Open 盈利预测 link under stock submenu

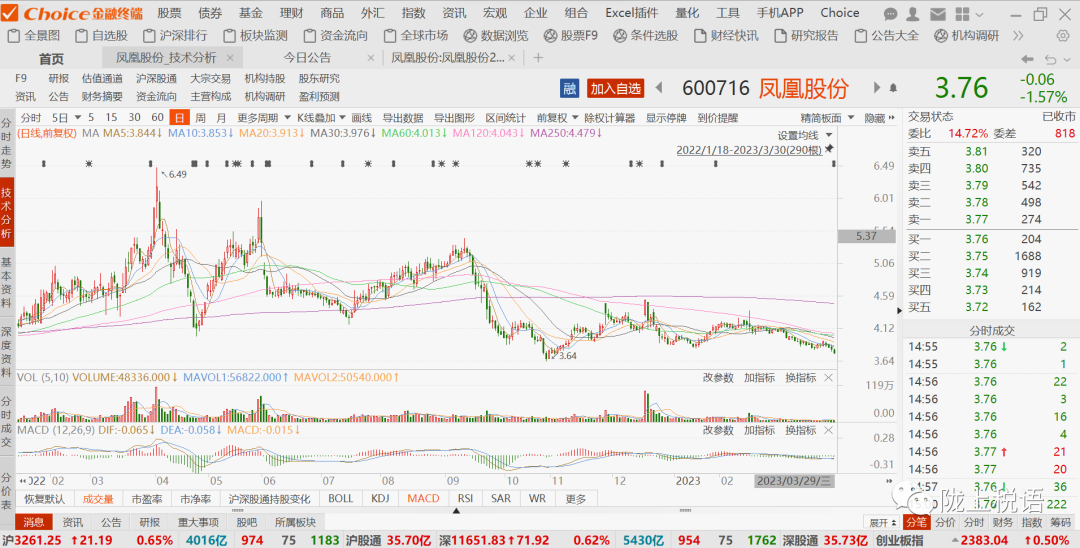point(319,96)
